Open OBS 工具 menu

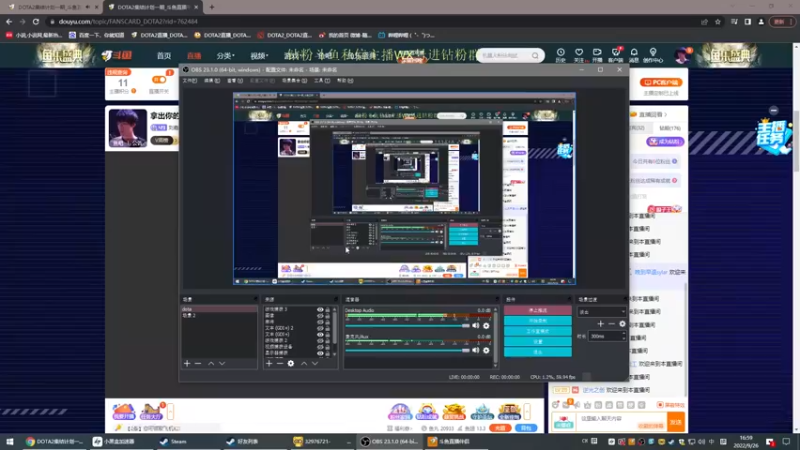(322, 81)
